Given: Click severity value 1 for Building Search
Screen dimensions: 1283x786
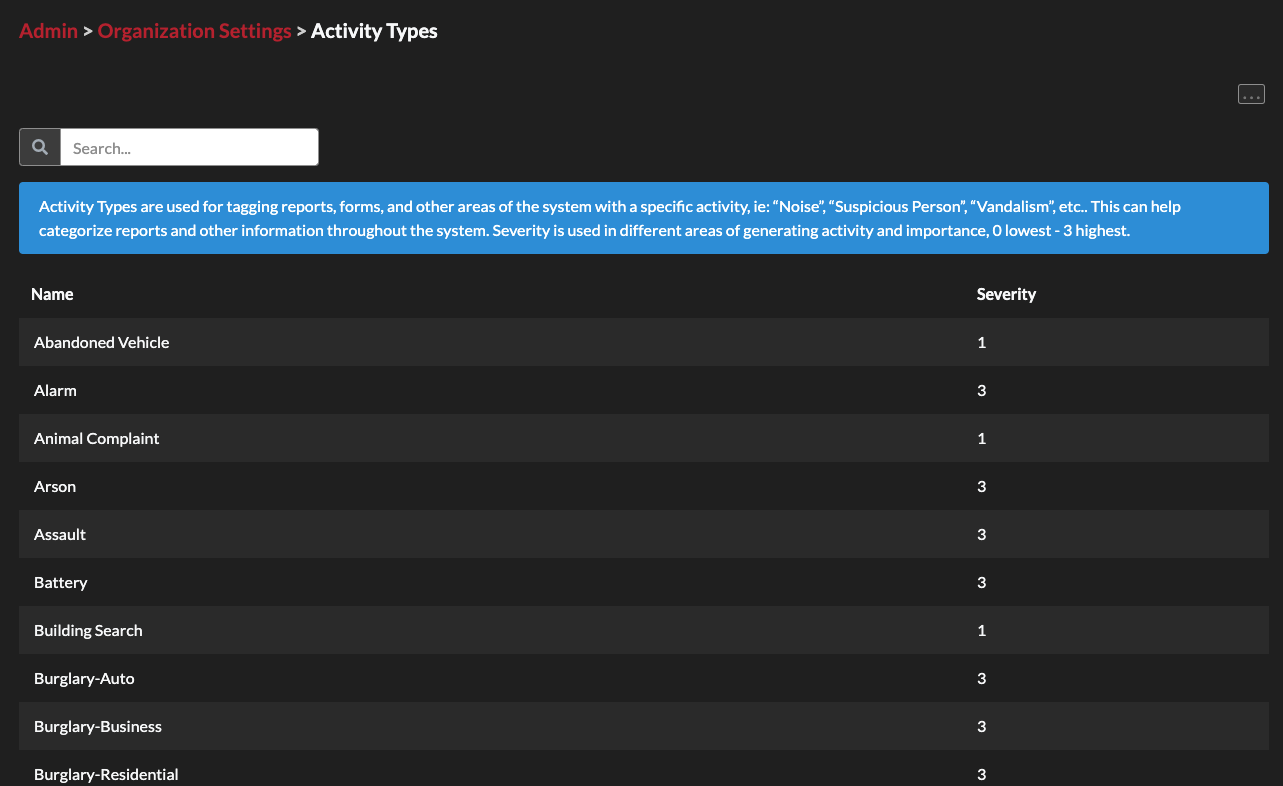Looking at the screenshot, I should coord(982,630).
